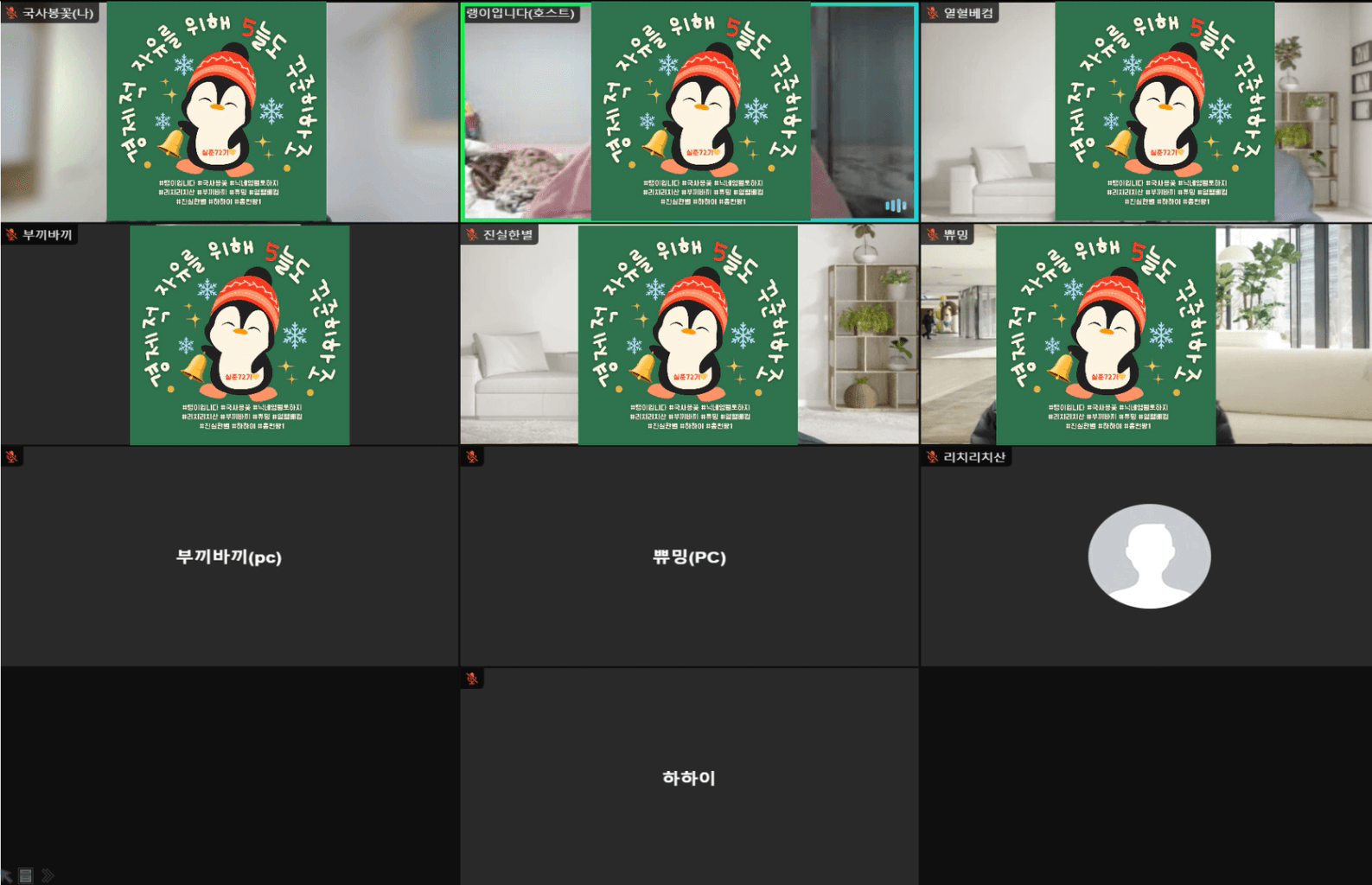Click the penguin image in 쀼밍's video
1372x885 pixels.
tap(1106, 335)
